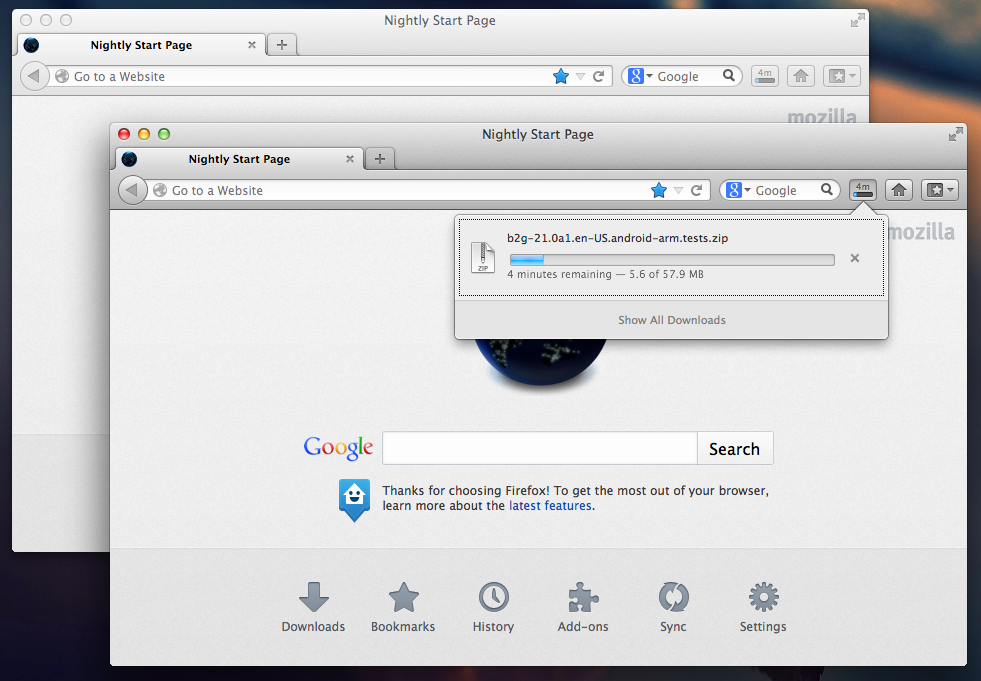
Task: Click the b2g-21.0a1.en-US.android-arm.tests.zip file name
Action: tap(618, 238)
